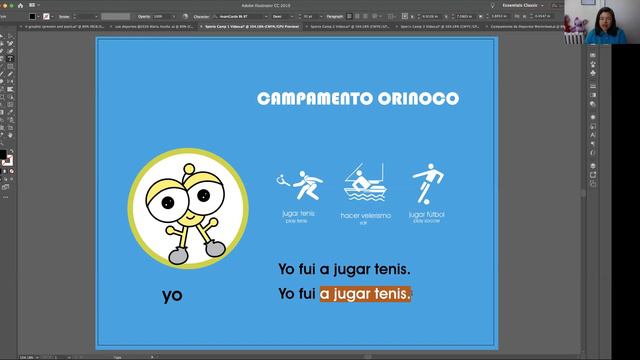This screenshot has height=360, width=640.
Task: Click the jugar fútbol soccer player graphic
Action: 427,184
